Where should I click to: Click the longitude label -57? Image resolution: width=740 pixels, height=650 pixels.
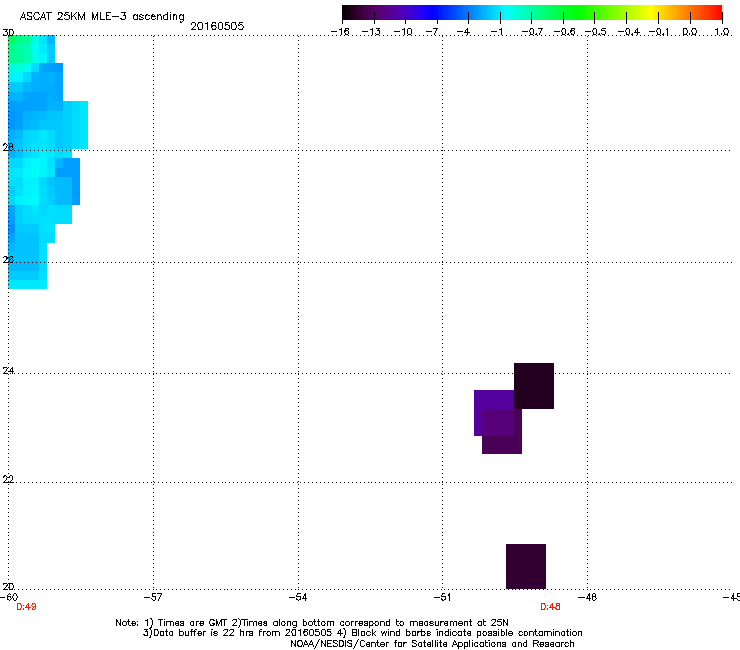pyautogui.click(x=153, y=597)
